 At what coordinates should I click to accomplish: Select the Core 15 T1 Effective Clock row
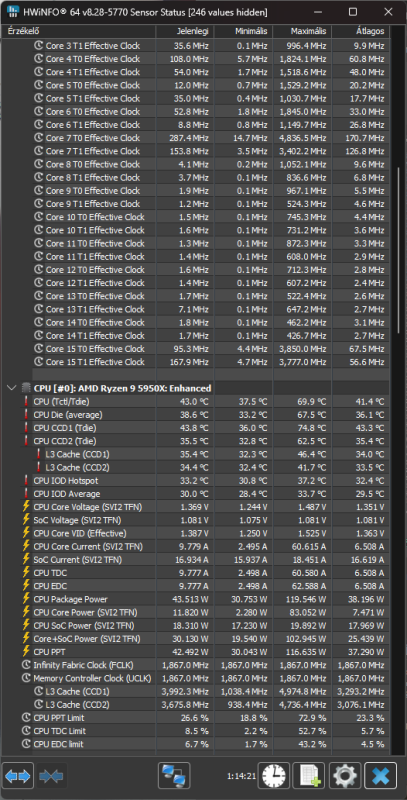(x=211, y=362)
